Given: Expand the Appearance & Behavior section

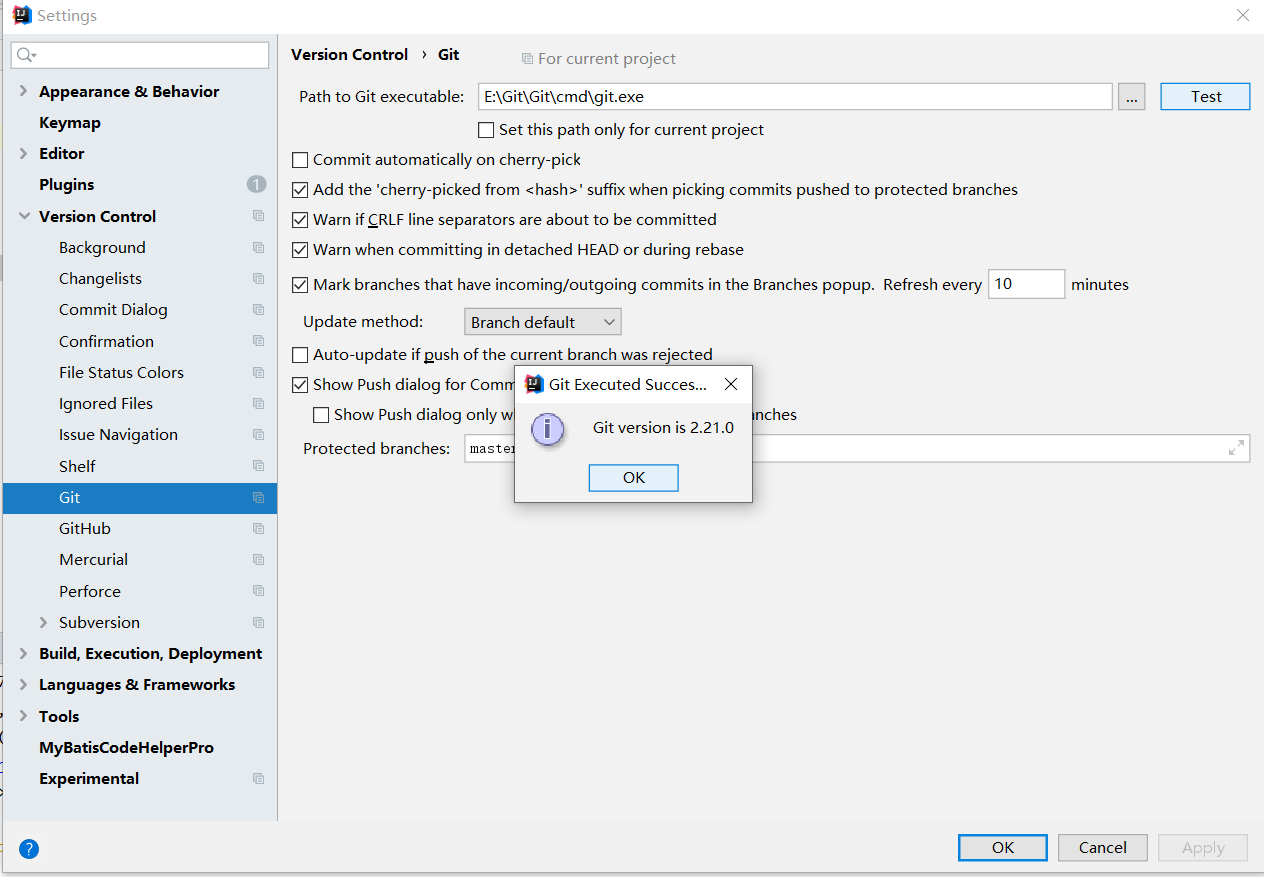Looking at the screenshot, I should [x=23, y=91].
